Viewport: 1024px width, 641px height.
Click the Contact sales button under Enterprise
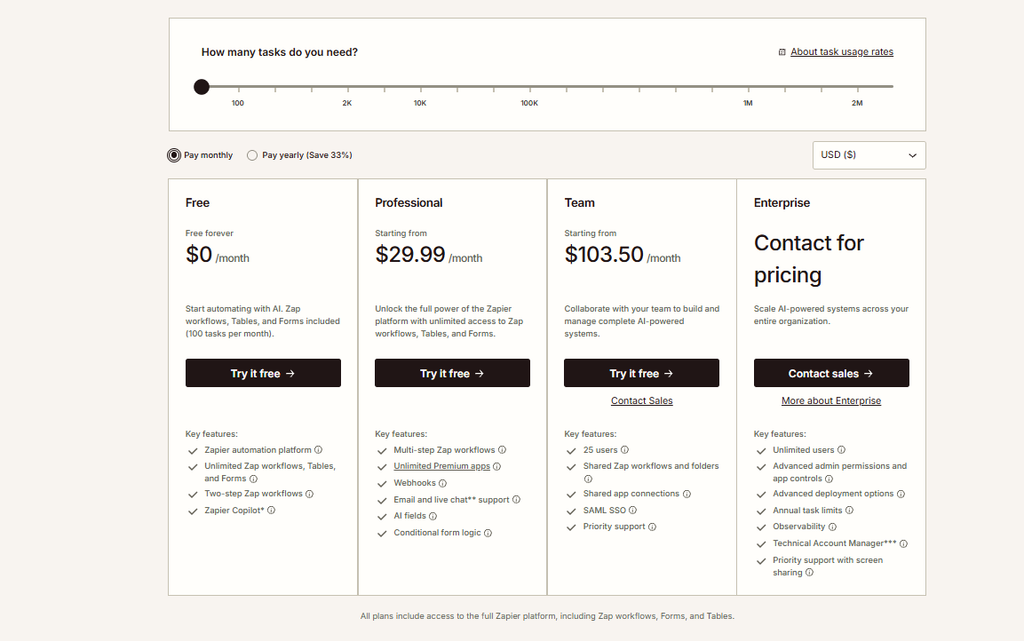tap(831, 373)
